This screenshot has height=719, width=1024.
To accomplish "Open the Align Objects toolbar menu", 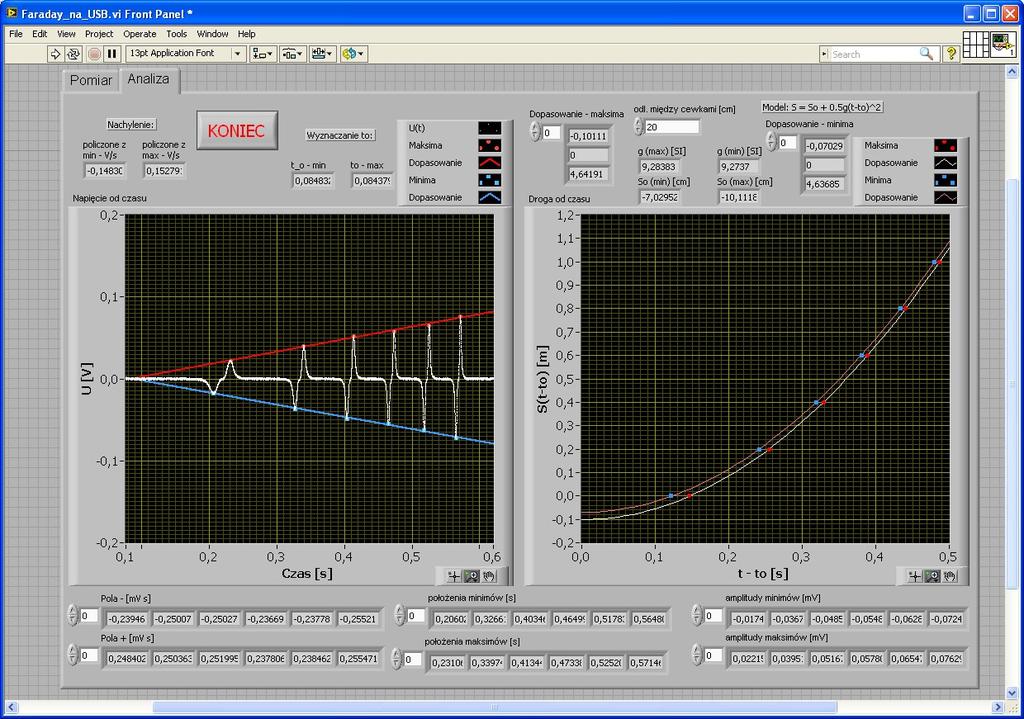I will [x=263, y=54].
